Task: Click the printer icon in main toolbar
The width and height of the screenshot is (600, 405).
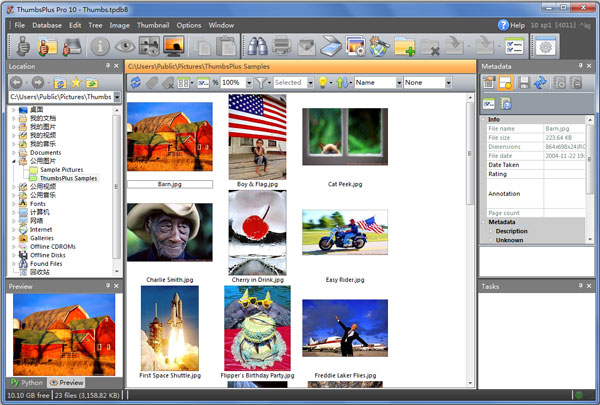Action: coord(281,46)
